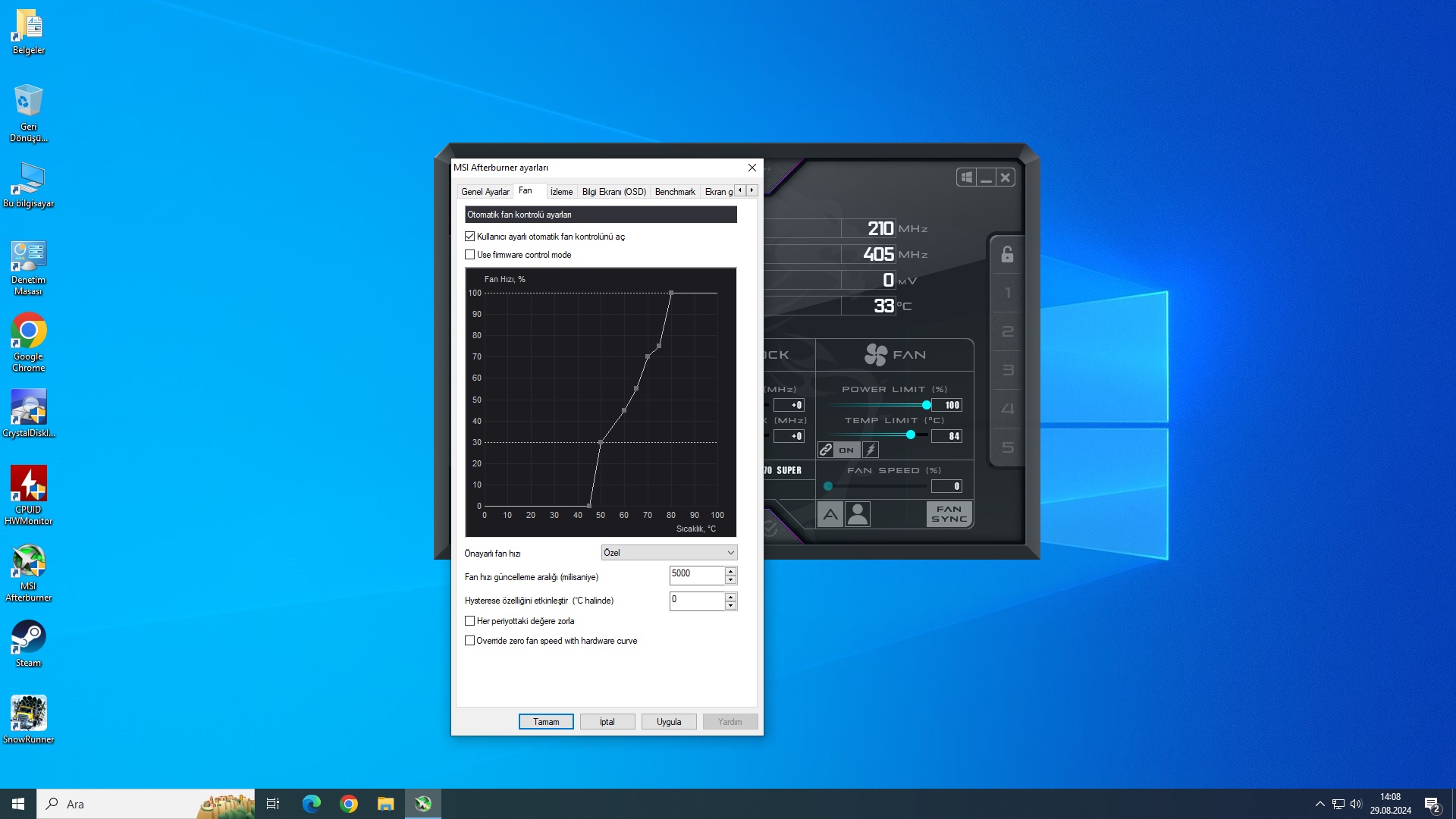
Task: Click the volume icon in system tray
Action: tap(1356, 804)
